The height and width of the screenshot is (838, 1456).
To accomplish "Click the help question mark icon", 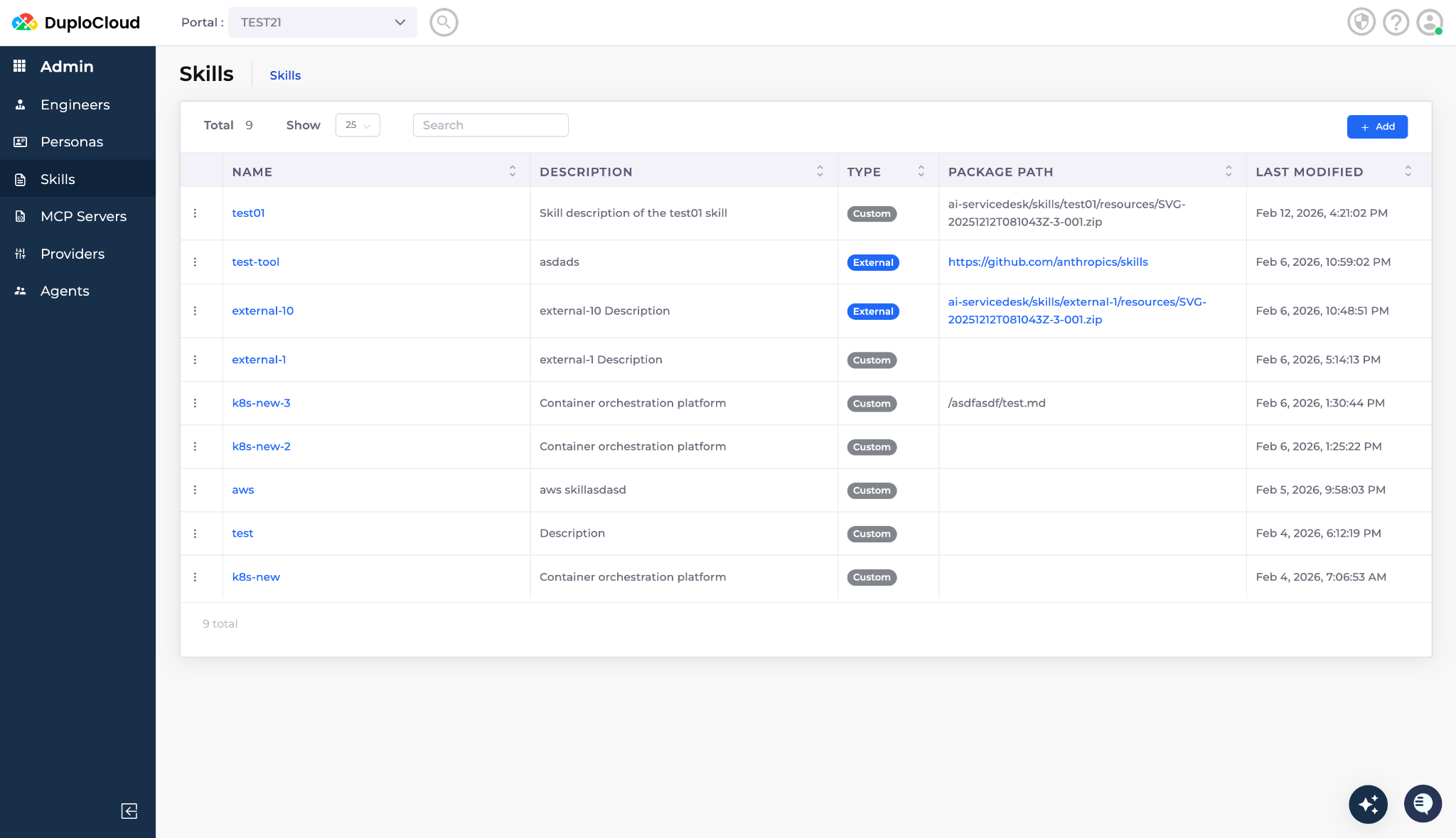I will [1396, 22].
